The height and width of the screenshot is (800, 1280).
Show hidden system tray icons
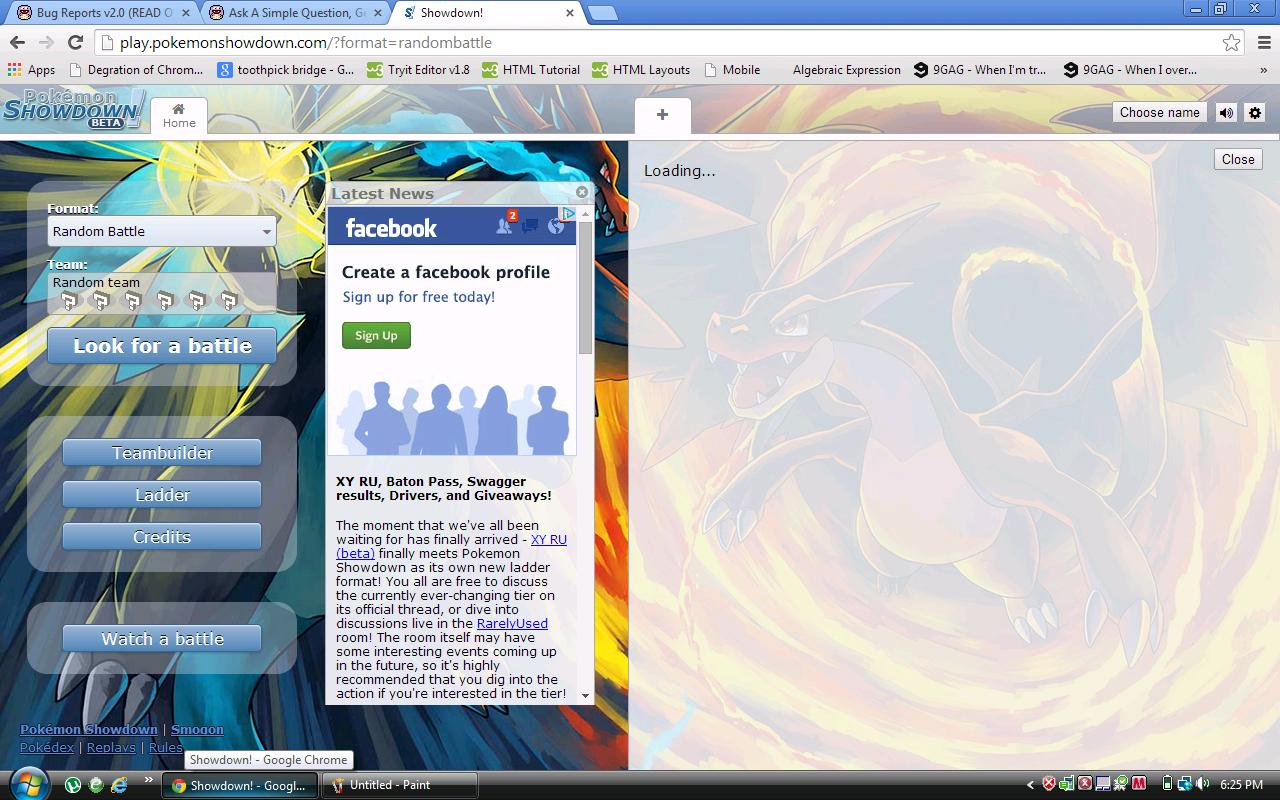[1031, 785]
